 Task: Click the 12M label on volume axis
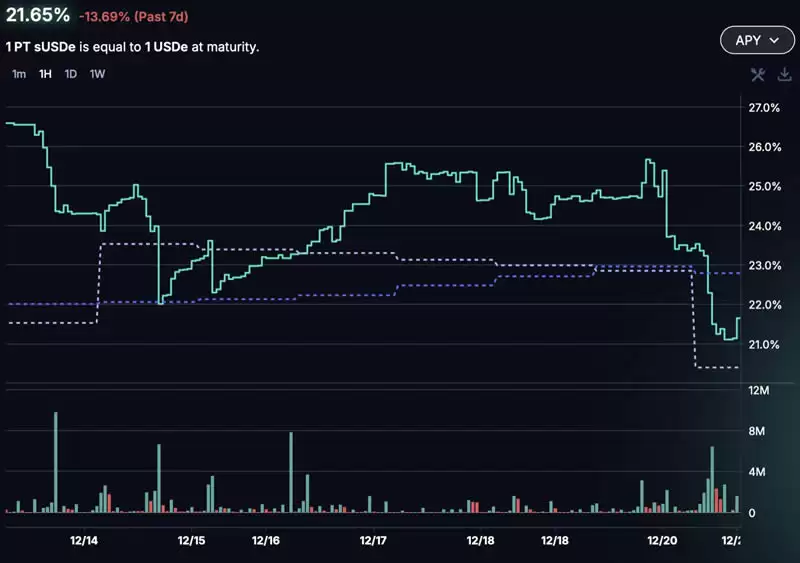click(758, 390)
